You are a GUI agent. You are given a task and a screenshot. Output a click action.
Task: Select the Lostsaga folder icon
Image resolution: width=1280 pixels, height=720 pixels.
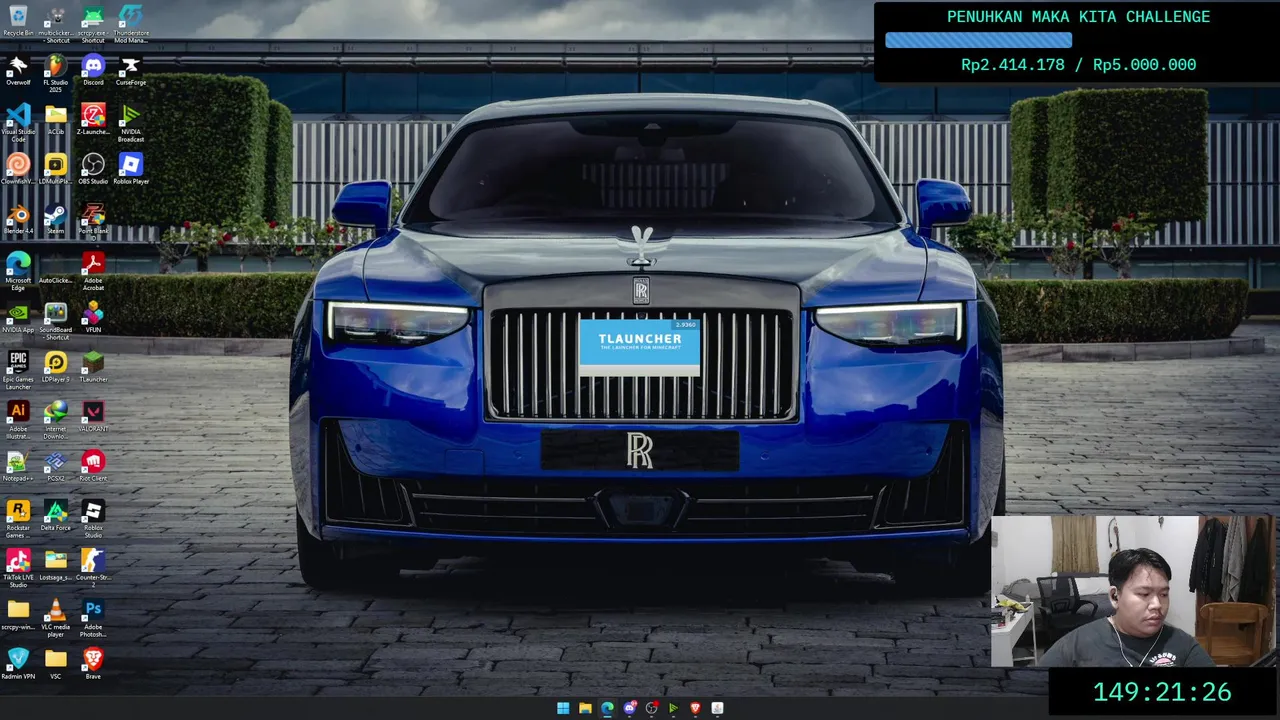(x=56, y=565)
